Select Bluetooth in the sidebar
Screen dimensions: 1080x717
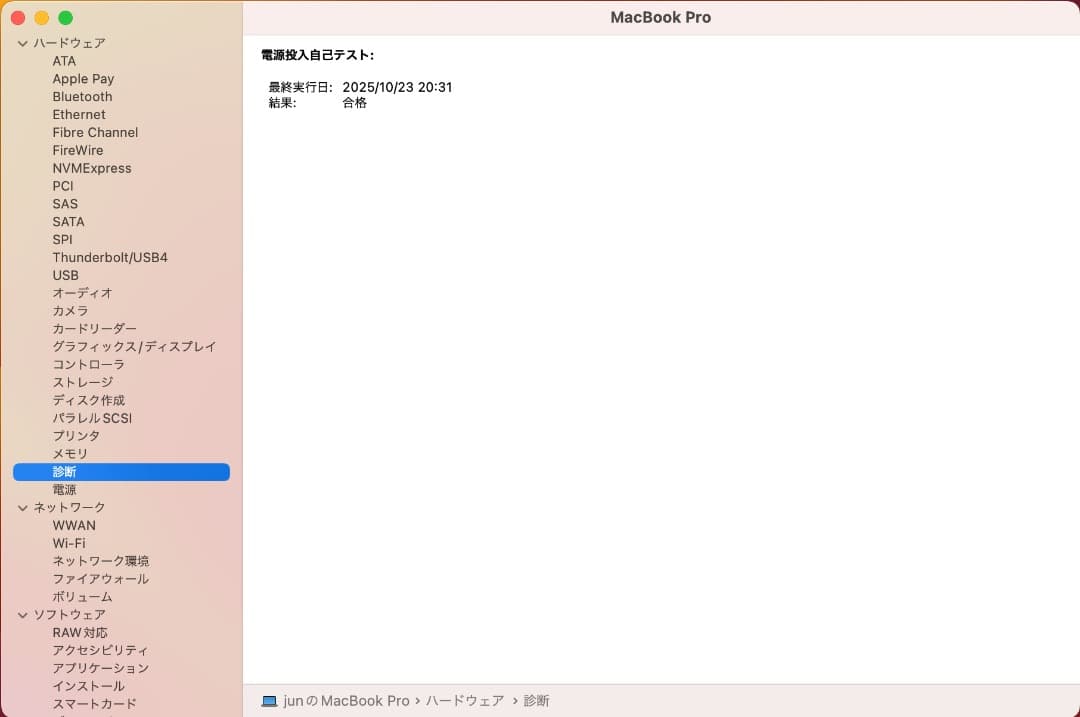coord(82,96)
